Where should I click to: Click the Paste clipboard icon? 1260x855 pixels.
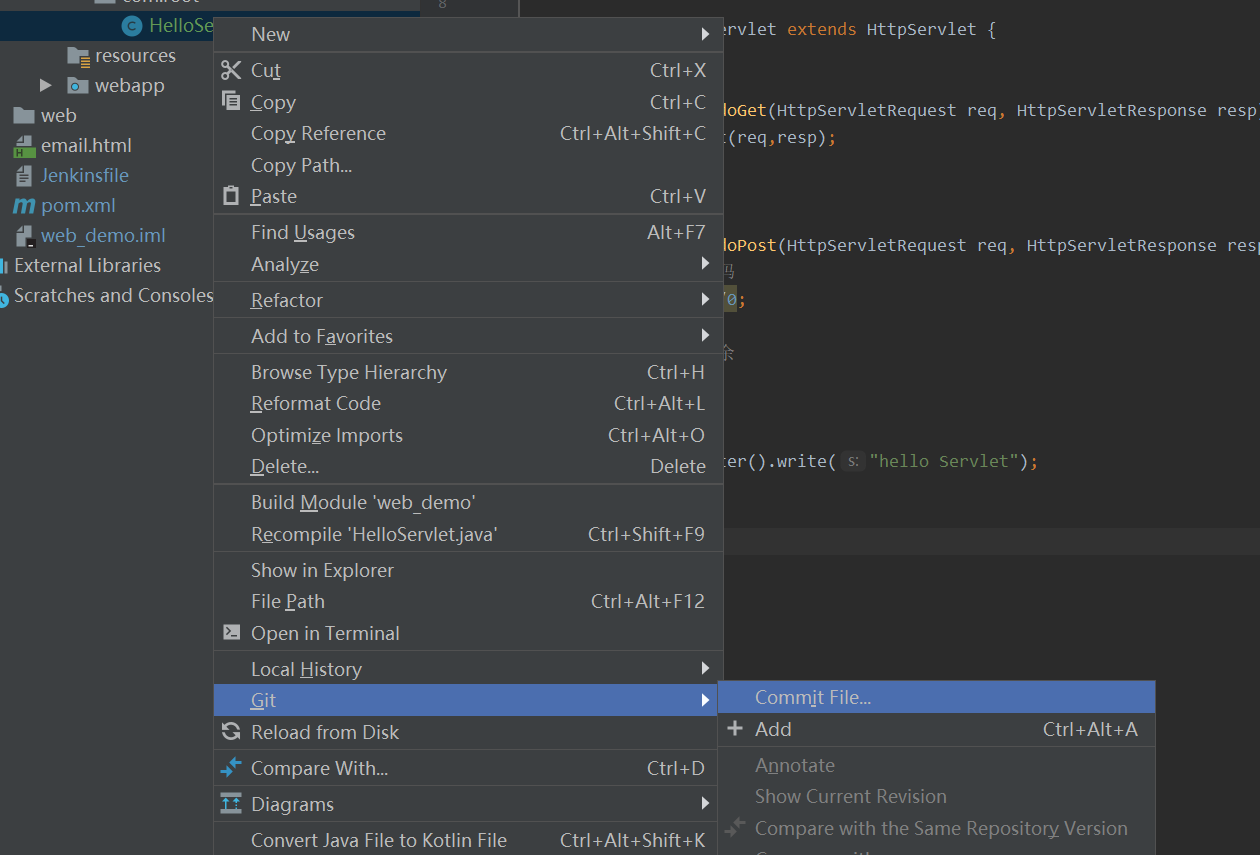click(x=231, y=196)
